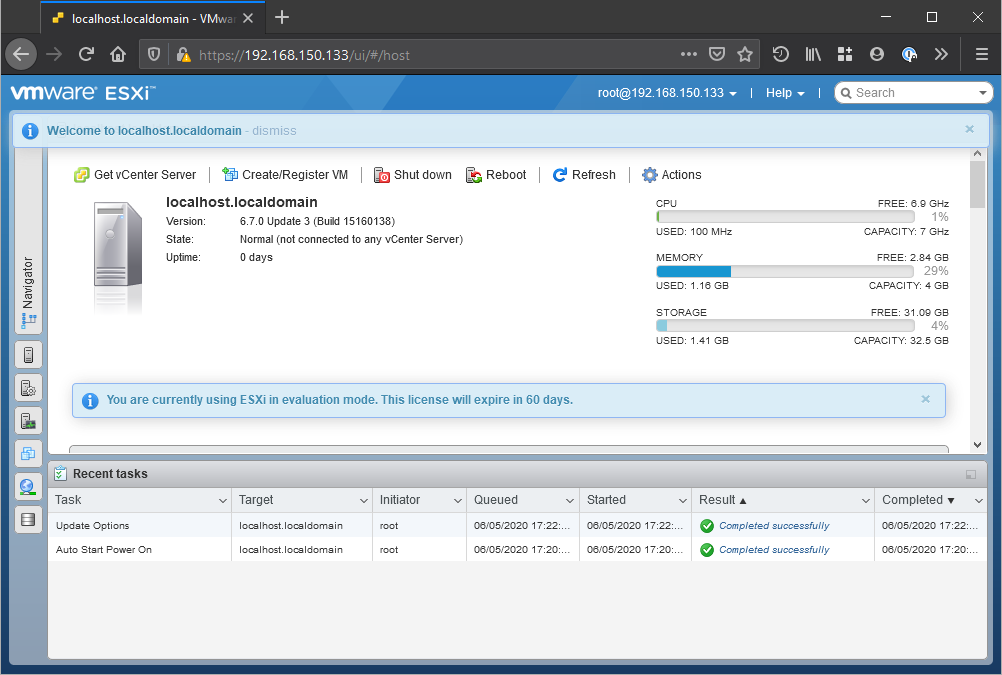Open the Monitor icon in left sidebar
1002x675 pixels.
click(28, 421)
